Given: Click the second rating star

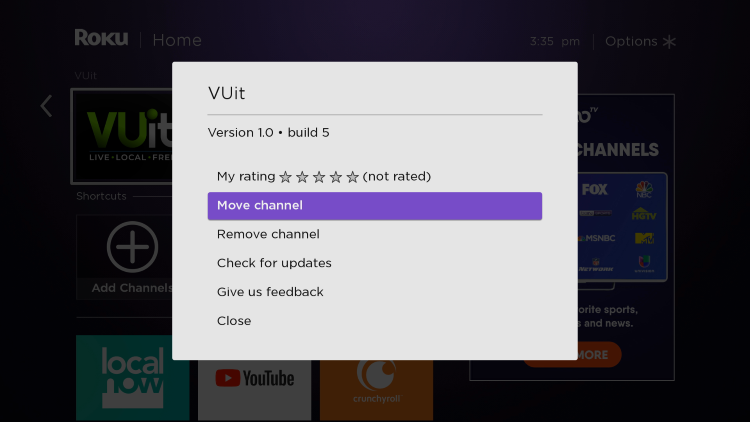Looking at the screenshot, I should tap(302, 177).
